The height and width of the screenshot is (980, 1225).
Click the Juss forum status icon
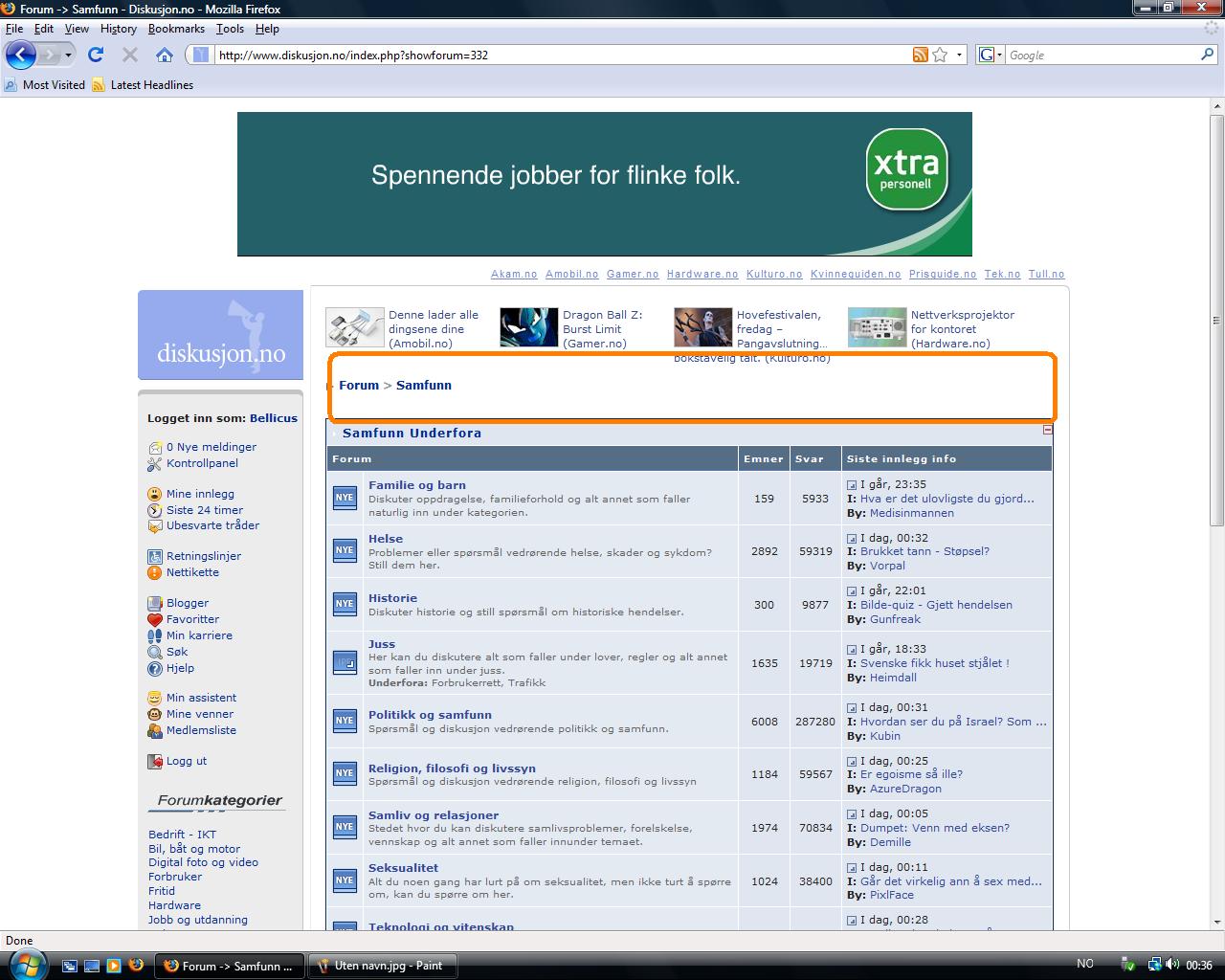pos(345,662)
